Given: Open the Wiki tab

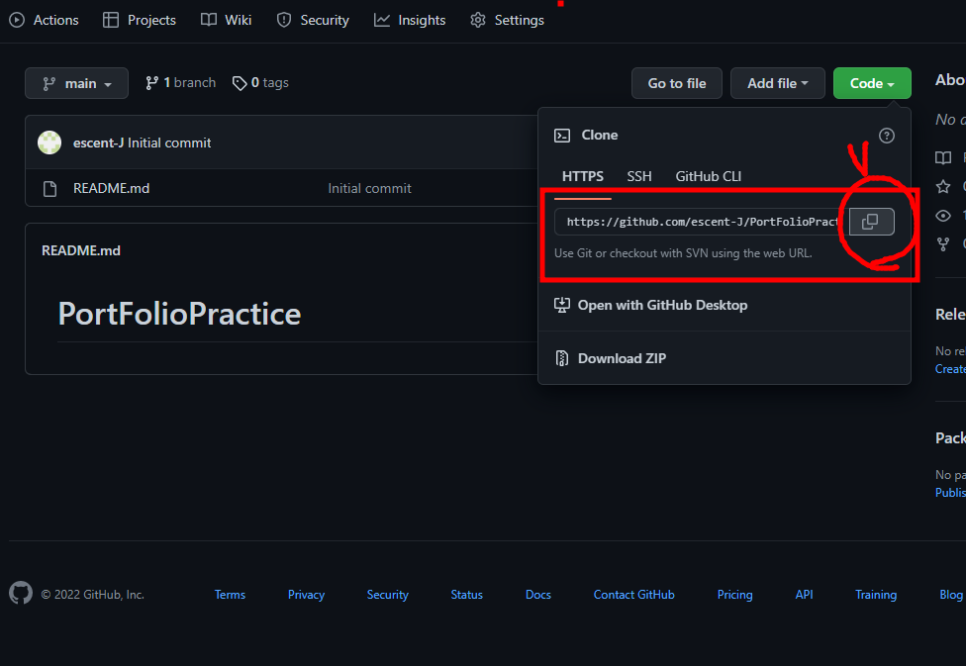Looking at the screenshot, I should click(226, 20).
